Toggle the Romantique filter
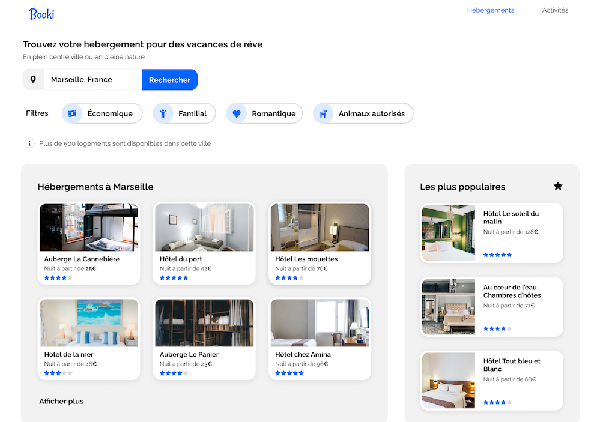 coord(264,114)
